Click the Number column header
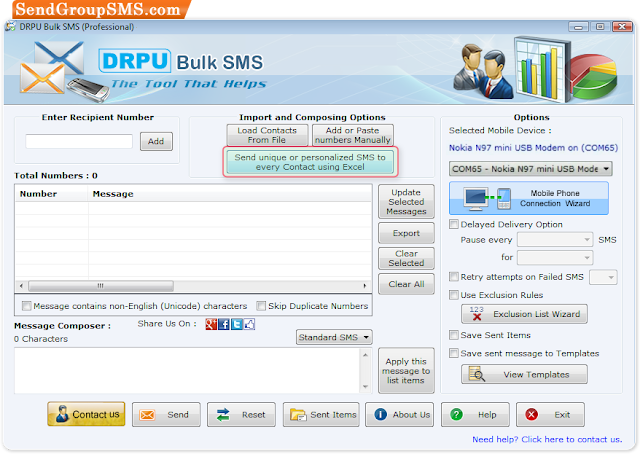640x454 pixels. tap(51, 194)
